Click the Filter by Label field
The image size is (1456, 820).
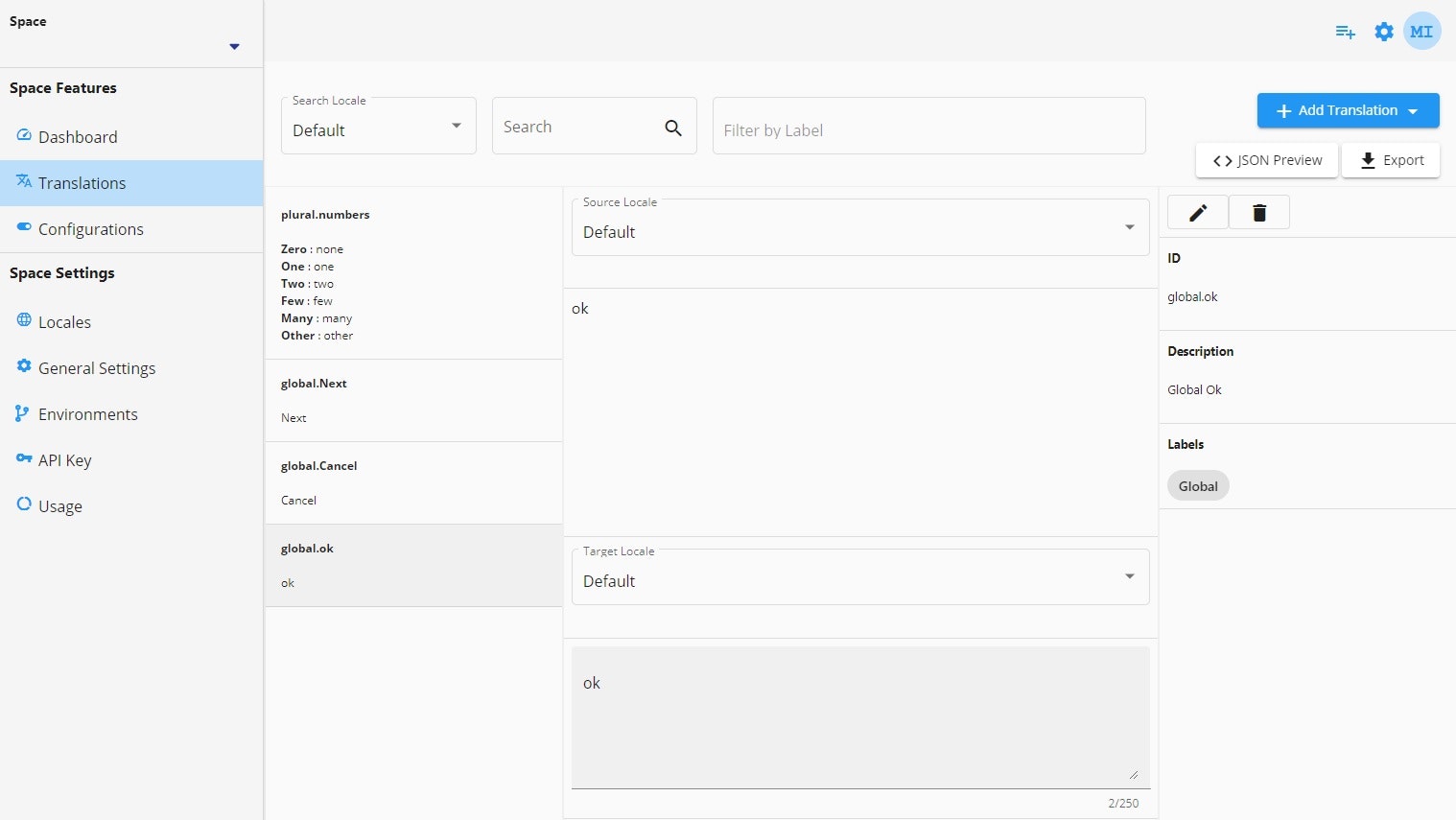point(928,126)
